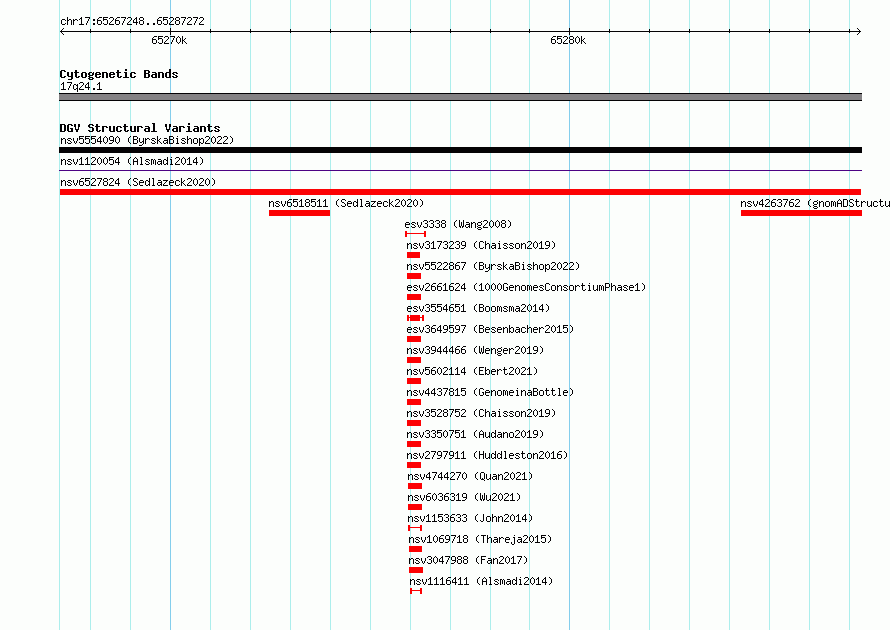Click the nsv4437815 (GenomeinaBottle) label
Image resolution: width=890 pixels, height=630 pixels.
pyautogui.click(x=490, y=392)
